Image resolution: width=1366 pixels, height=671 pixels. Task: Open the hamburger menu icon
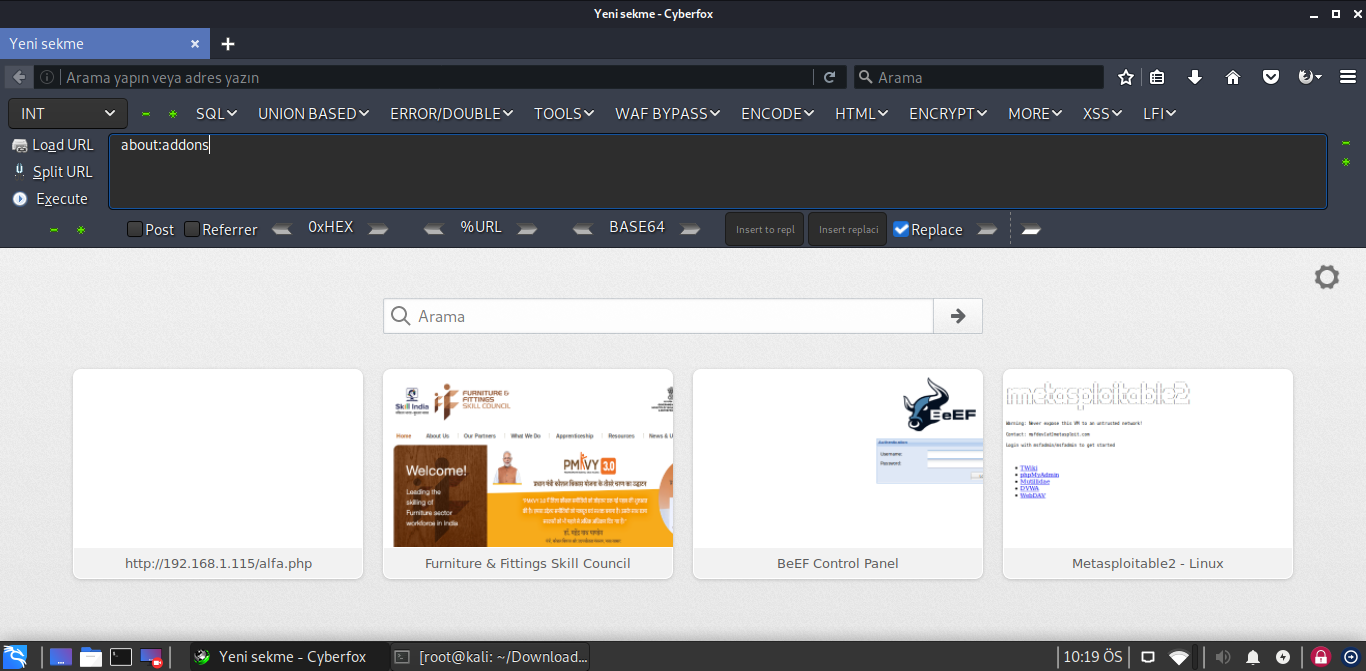pos(1347,77)
